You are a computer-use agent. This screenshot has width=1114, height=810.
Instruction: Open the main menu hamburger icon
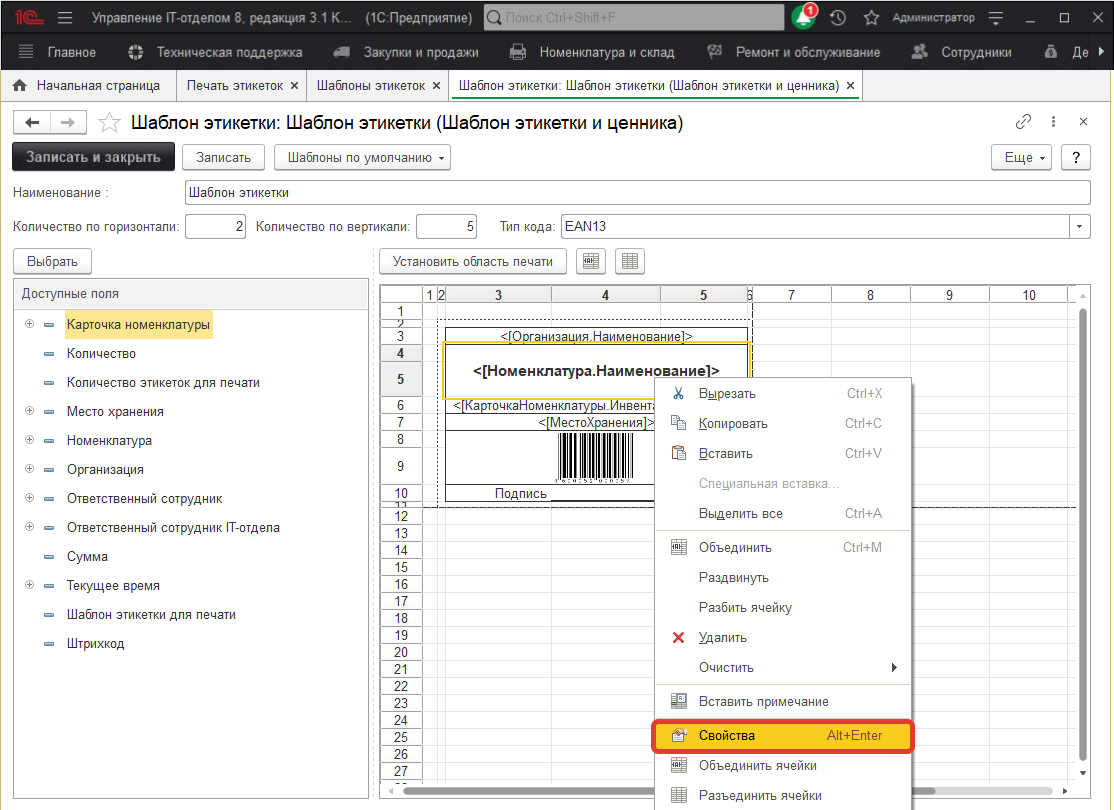coord(65,18)
